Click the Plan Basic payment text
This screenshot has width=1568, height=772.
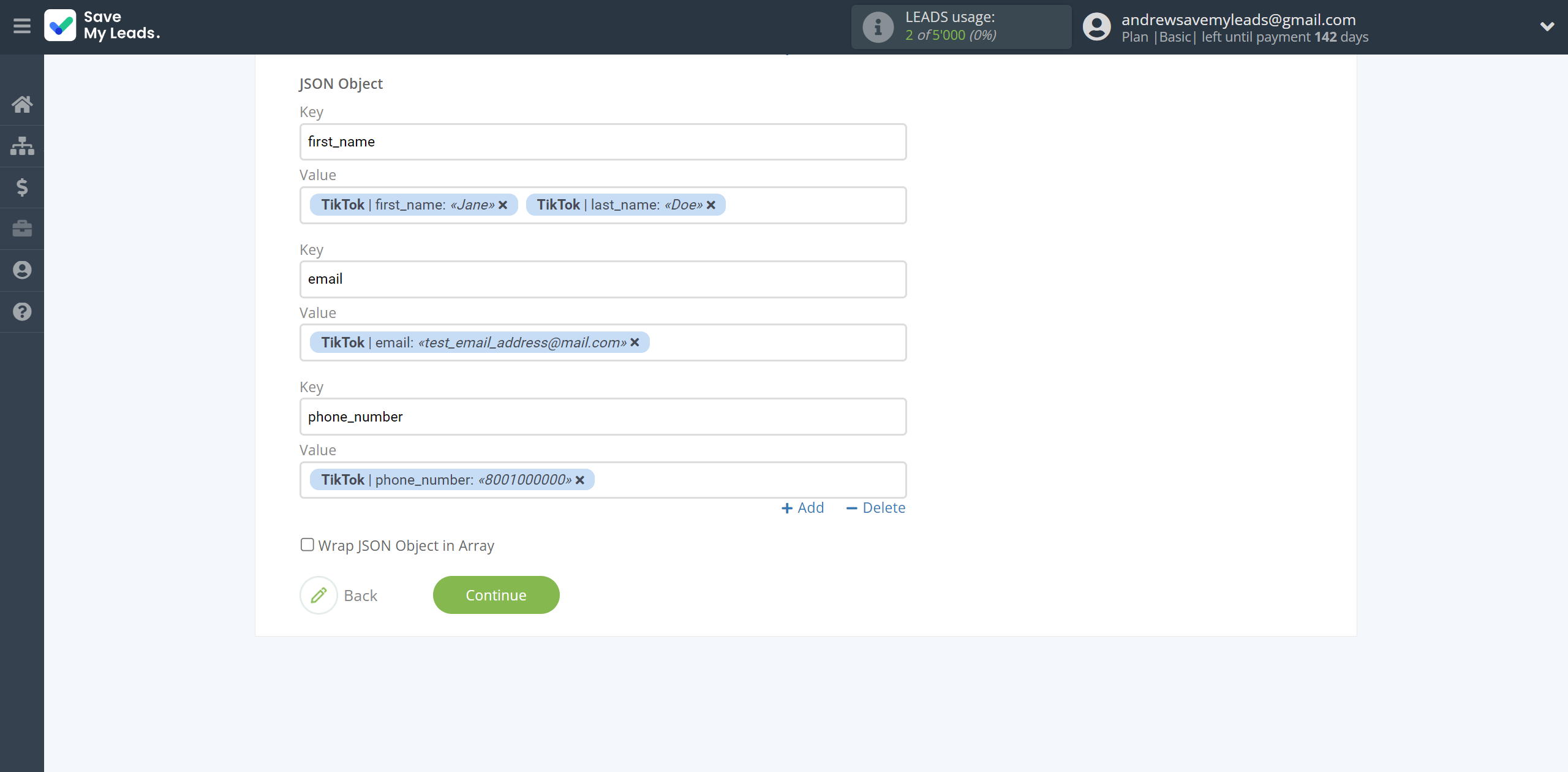pos(1245,37)
